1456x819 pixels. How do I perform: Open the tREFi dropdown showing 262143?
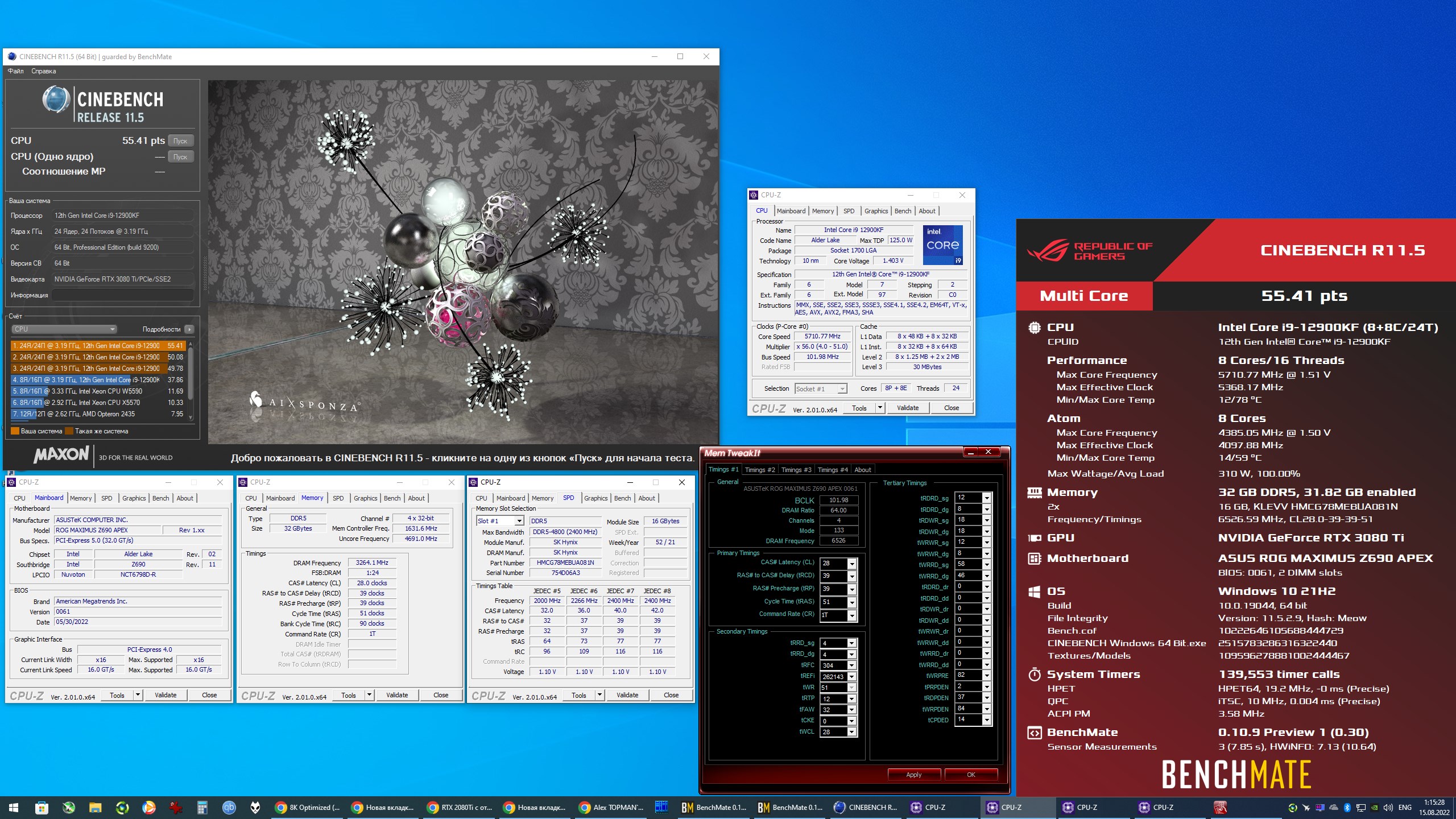(852, 677)
